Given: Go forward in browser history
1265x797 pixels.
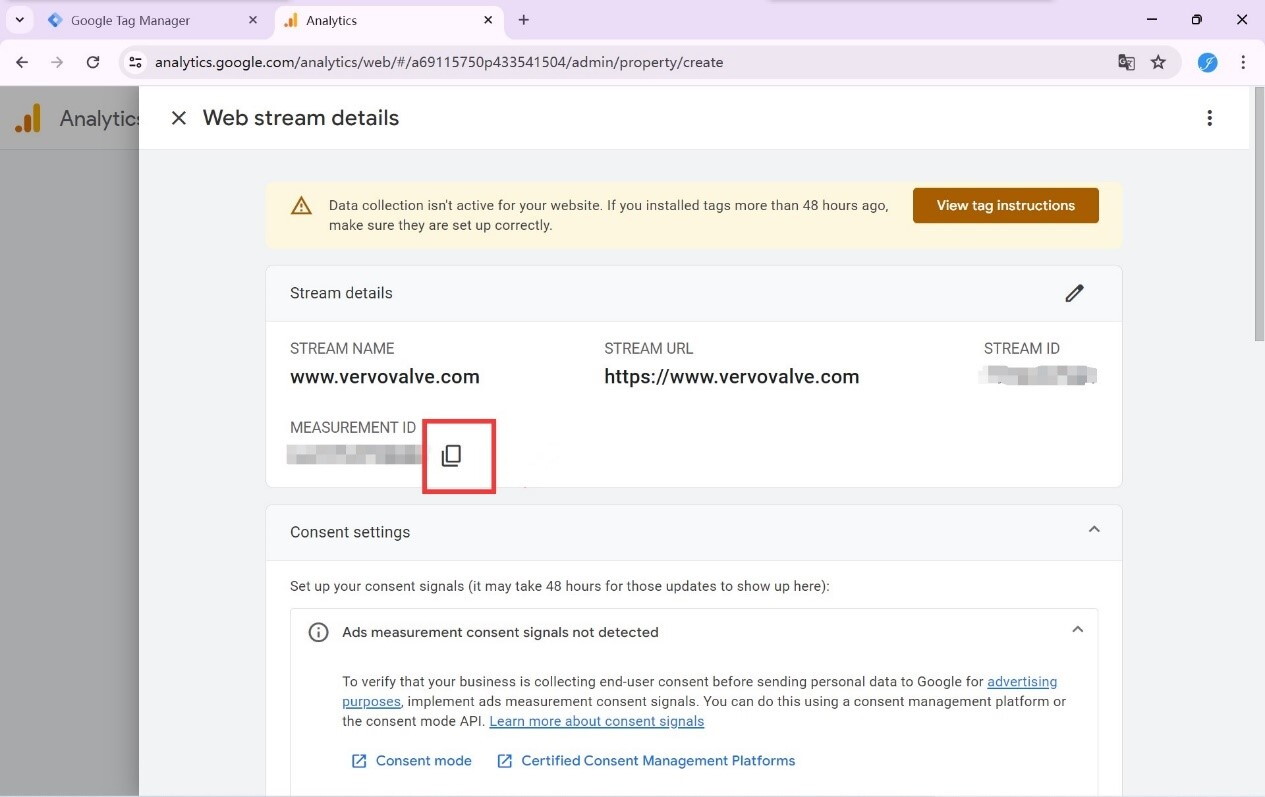Looking at the screenshot, I should [57, 62].
